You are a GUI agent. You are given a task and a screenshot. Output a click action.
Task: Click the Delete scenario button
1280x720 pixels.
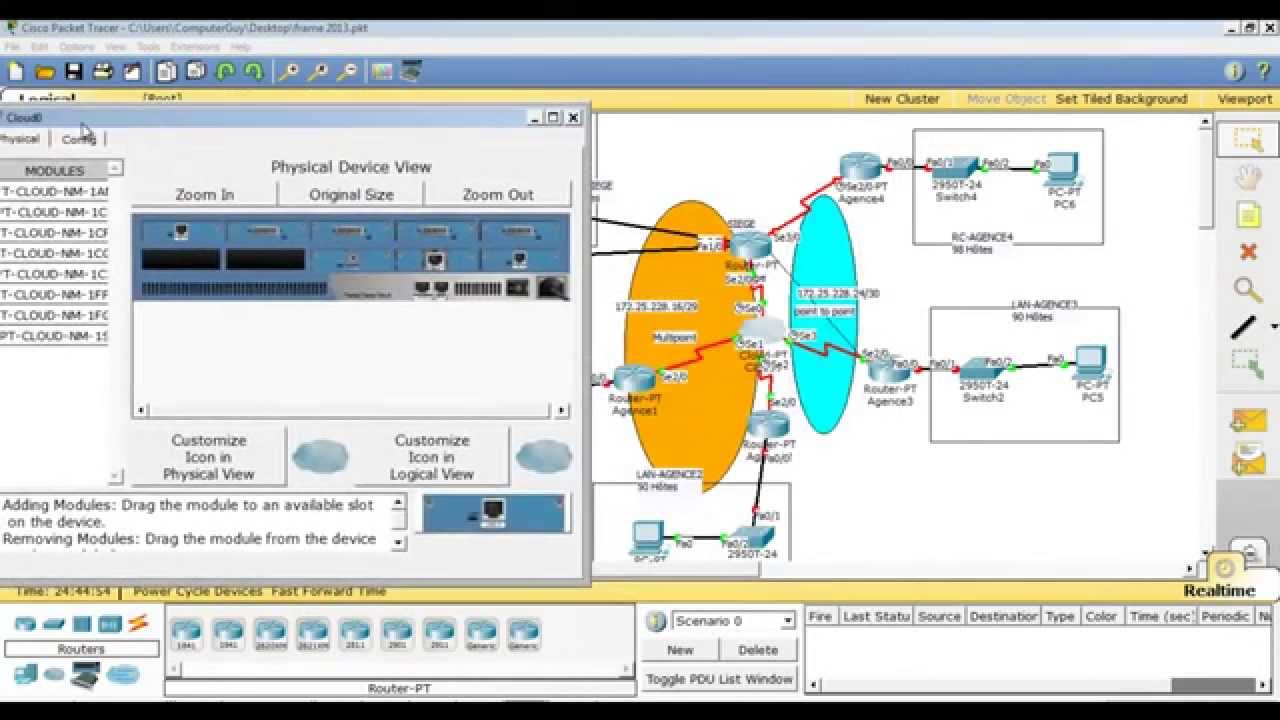[x=758, y=650]
